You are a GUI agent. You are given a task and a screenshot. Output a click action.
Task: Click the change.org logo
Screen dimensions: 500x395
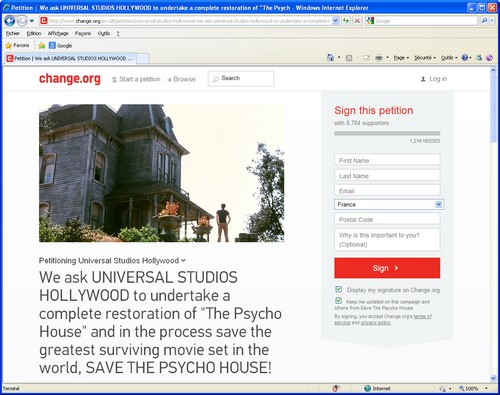[x=70, y=79]
